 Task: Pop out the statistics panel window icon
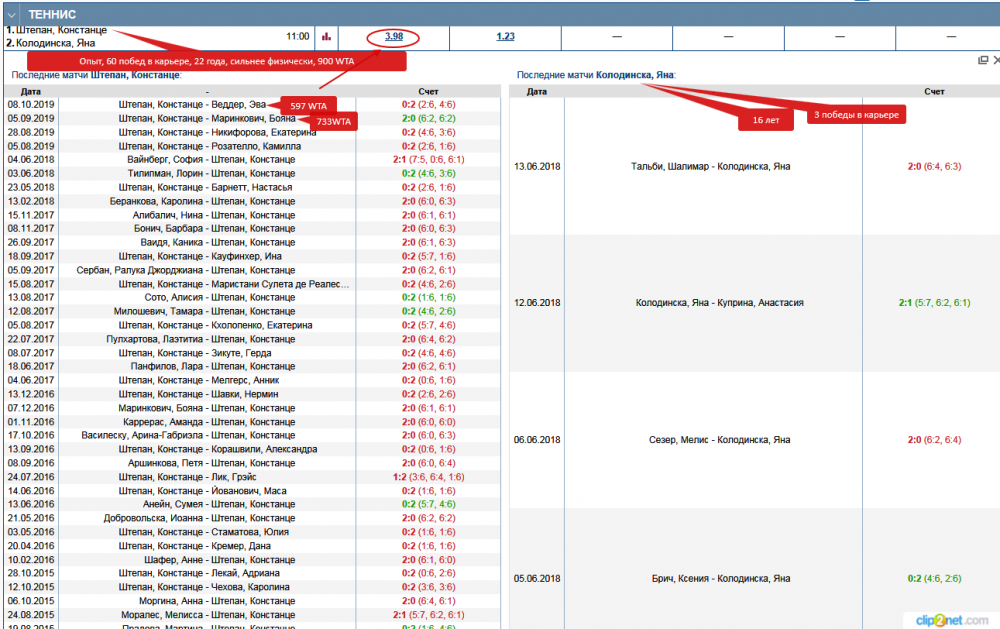[982, 60]
